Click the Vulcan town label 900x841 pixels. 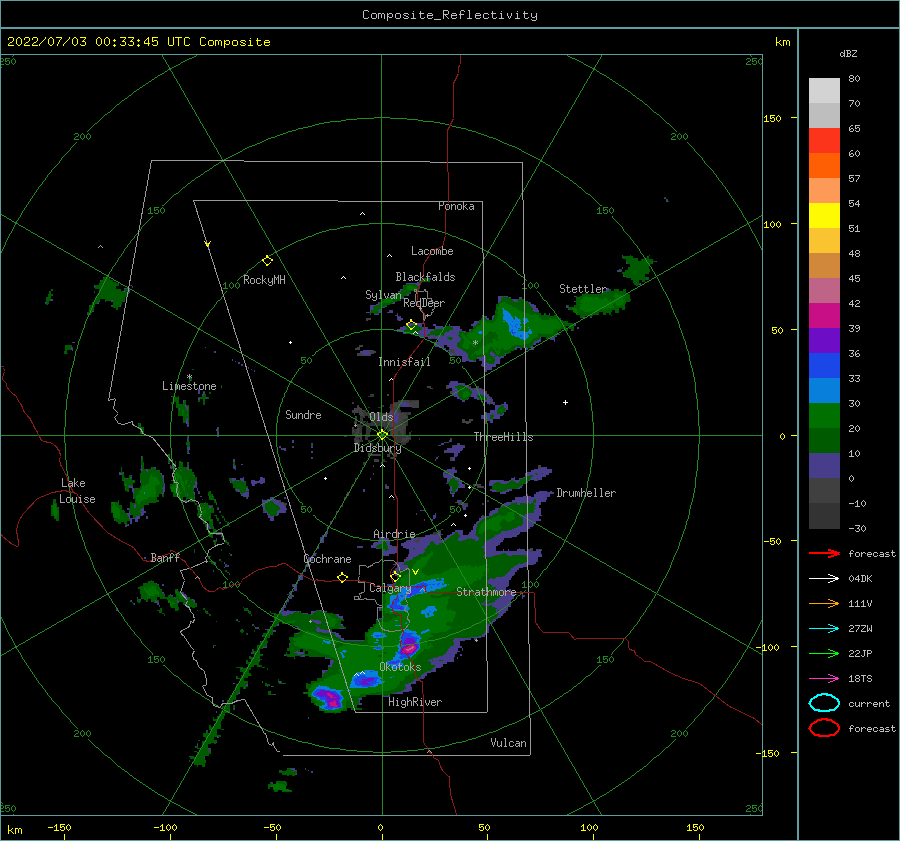point(508,743)
